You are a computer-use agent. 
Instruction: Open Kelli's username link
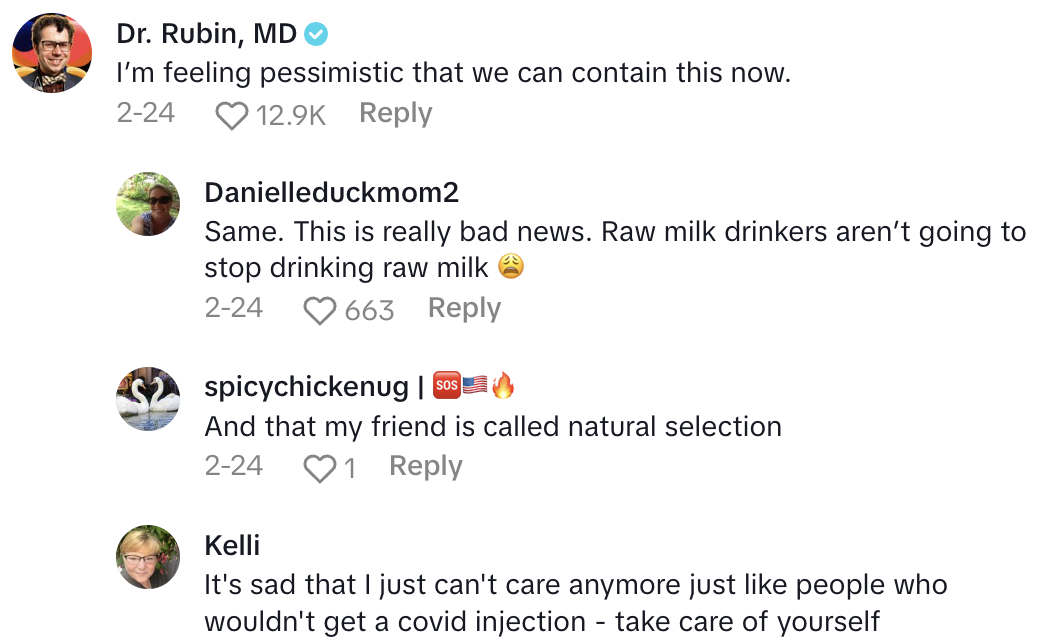pyautogui.click(x=232, y=545)
